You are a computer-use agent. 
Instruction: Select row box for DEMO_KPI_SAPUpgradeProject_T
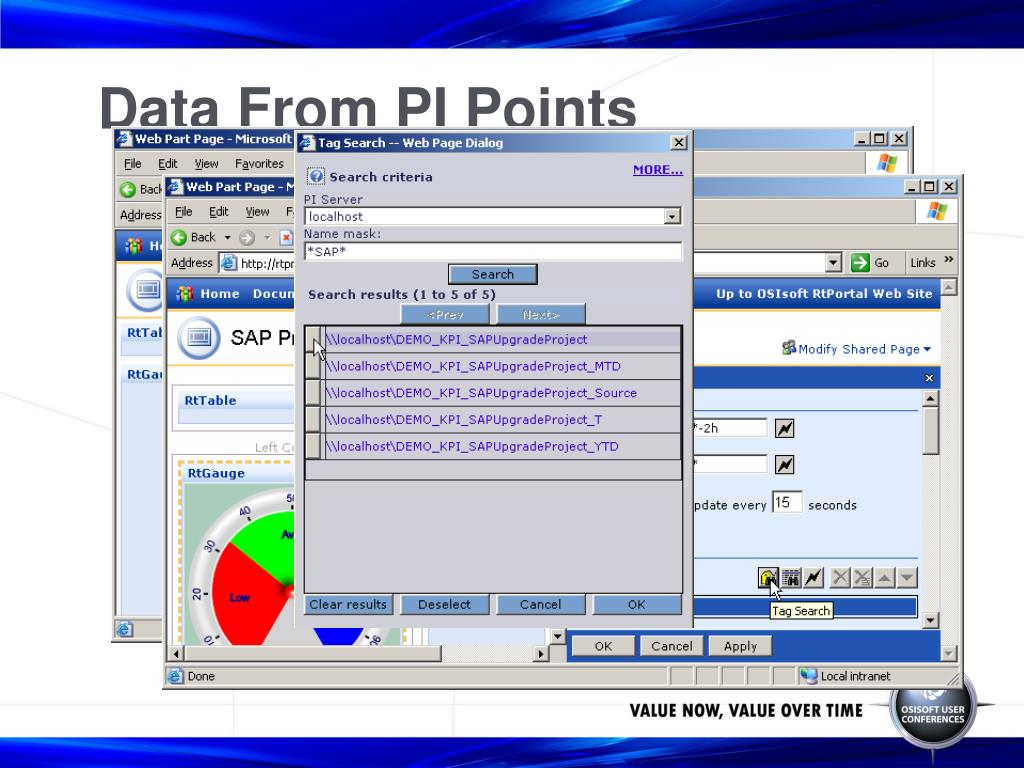point(313,420)
